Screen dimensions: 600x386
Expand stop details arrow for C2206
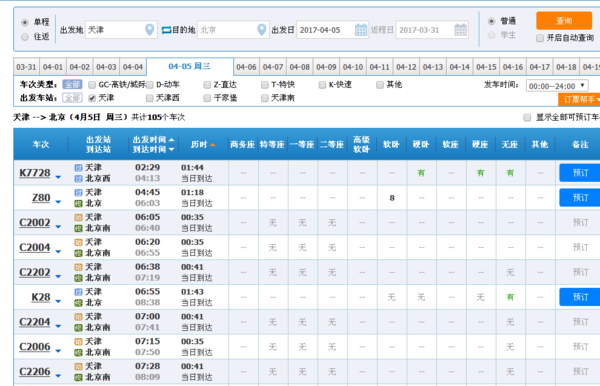pos(58,376)
